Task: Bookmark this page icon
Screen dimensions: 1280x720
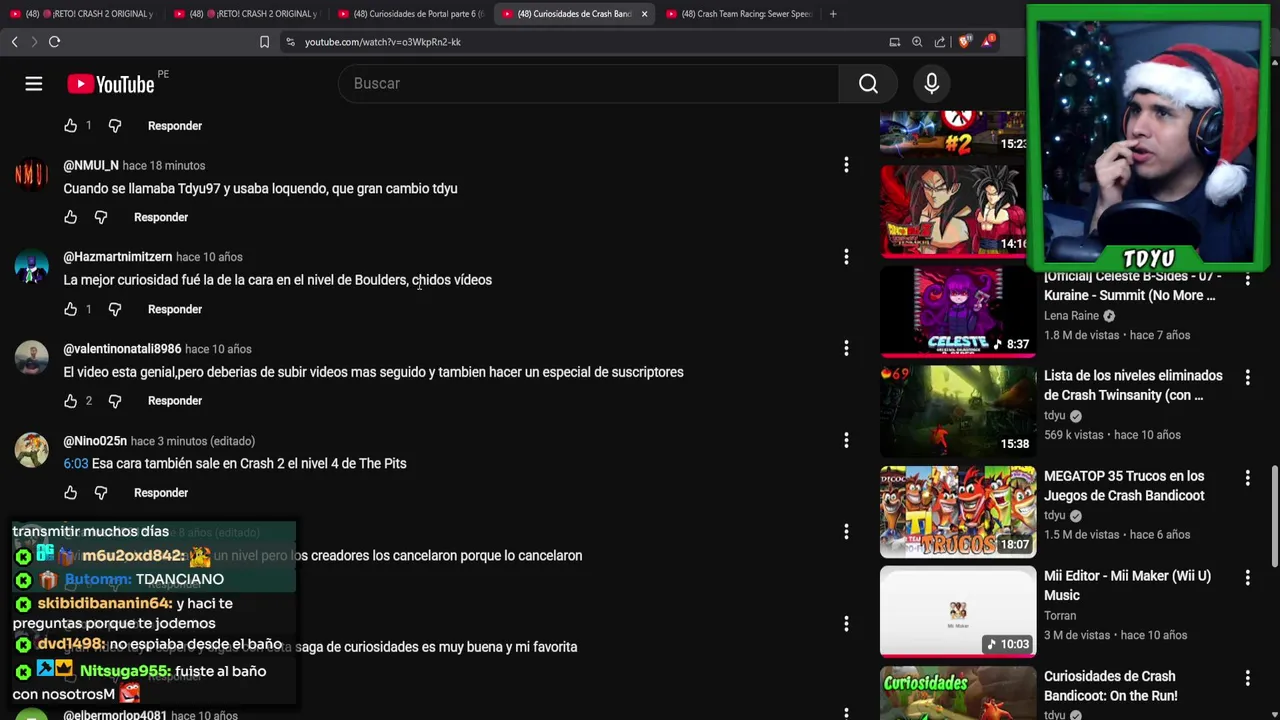Action: (264, 42)
